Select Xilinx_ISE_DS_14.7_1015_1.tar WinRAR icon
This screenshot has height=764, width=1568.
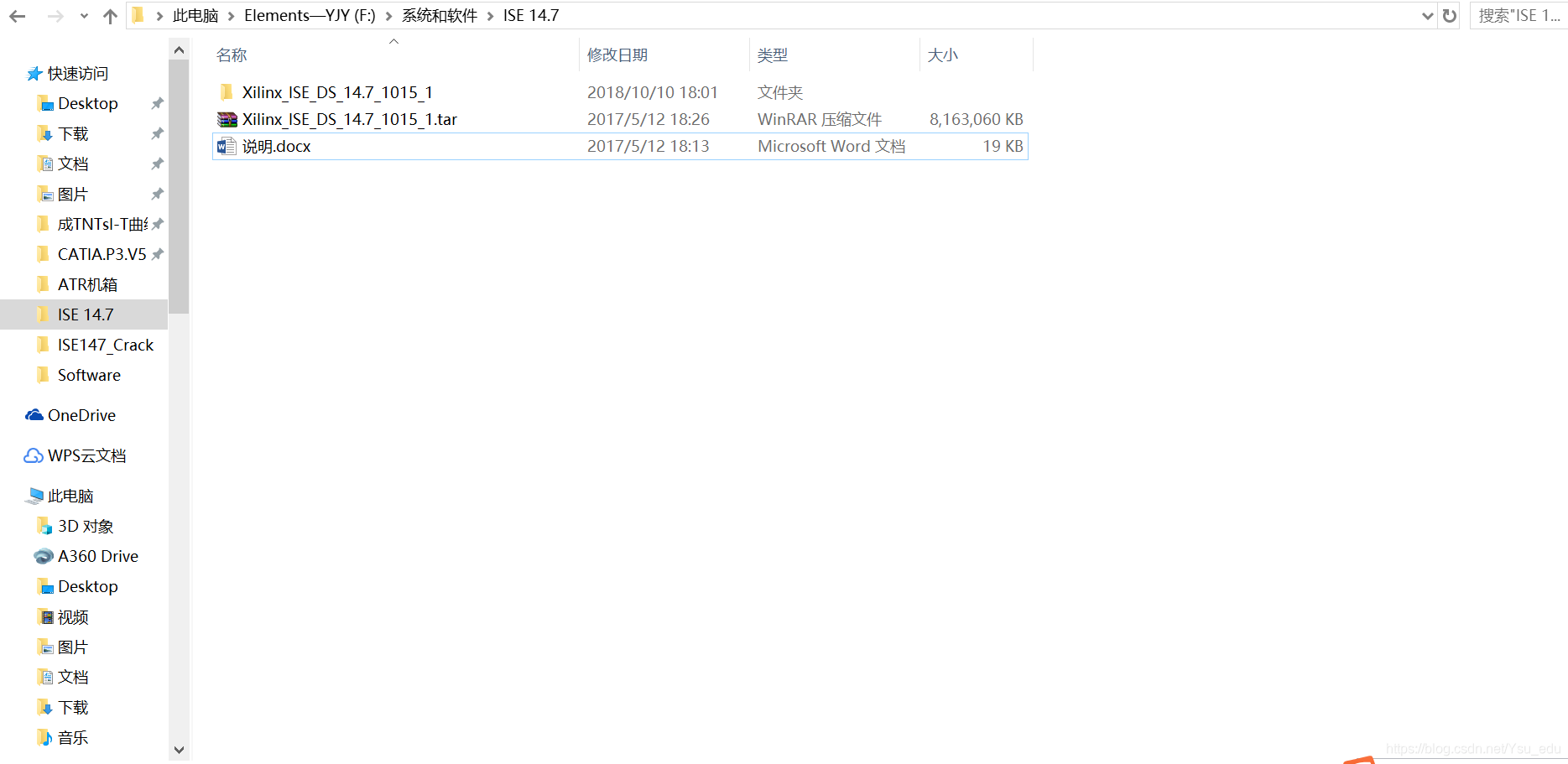pyautogui.click(x=227, y=119)
